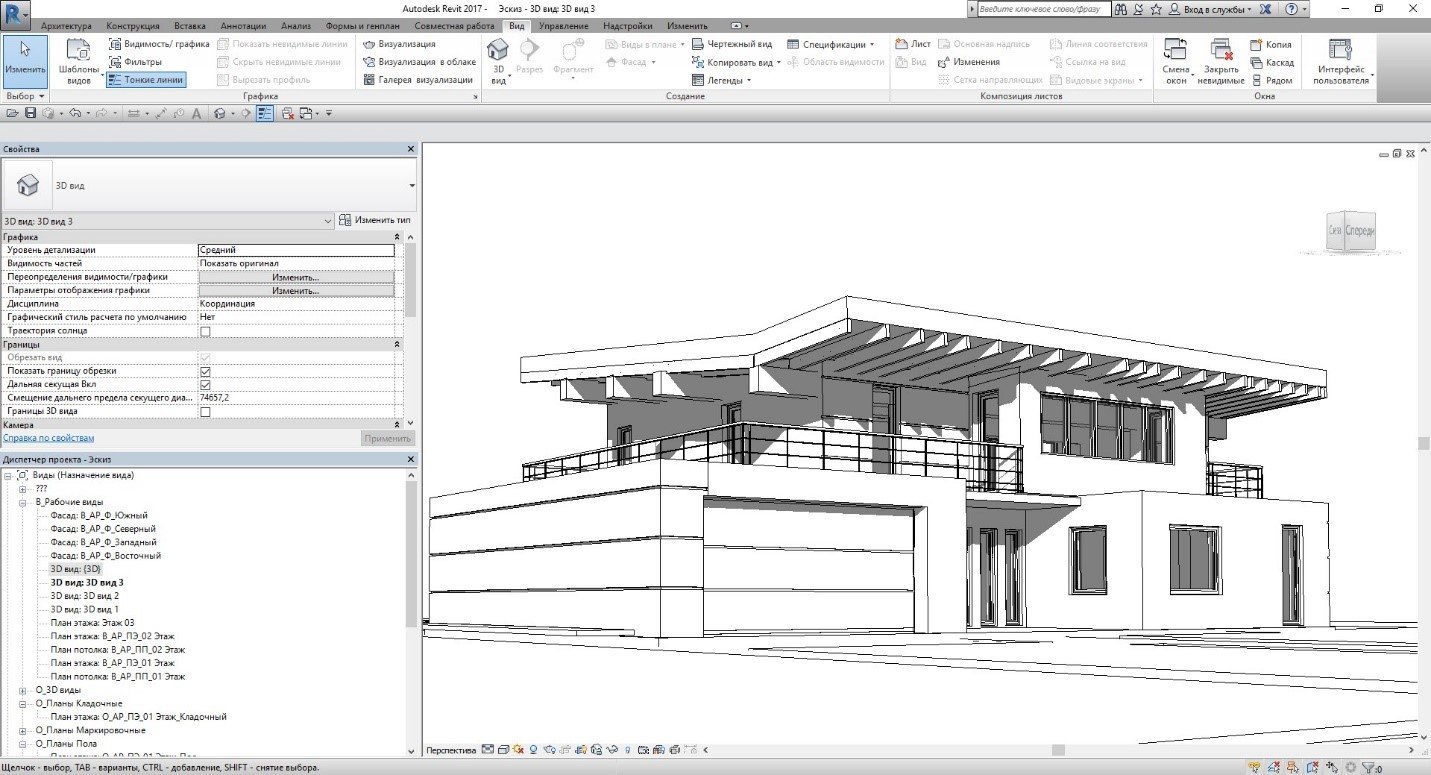The image size is (1431, 775).
Task: Open the 3D вид: 3D вид 3 dropdown
Action: tap(328, 221)
